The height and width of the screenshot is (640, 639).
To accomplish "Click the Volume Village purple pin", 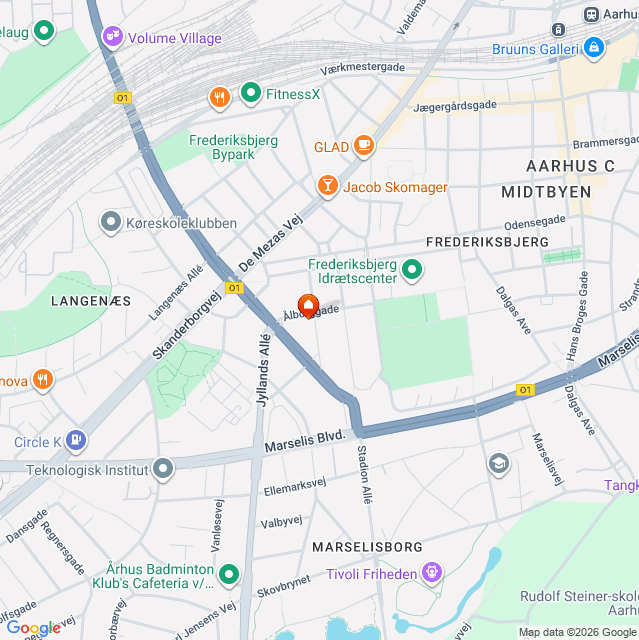I will click(113, 37).
